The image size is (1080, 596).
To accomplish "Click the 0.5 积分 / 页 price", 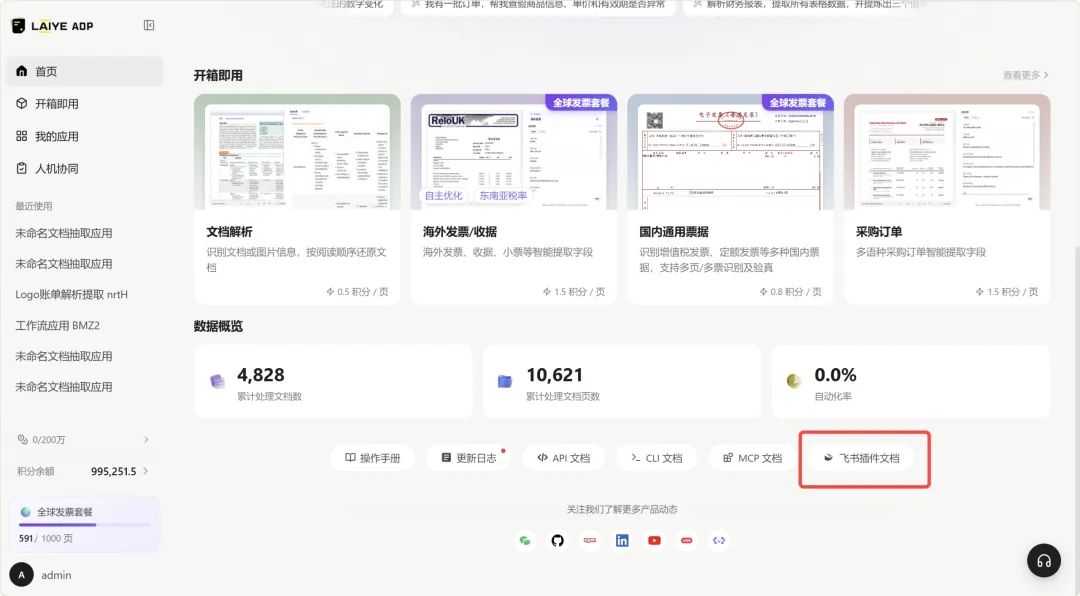I will [357, 291].
